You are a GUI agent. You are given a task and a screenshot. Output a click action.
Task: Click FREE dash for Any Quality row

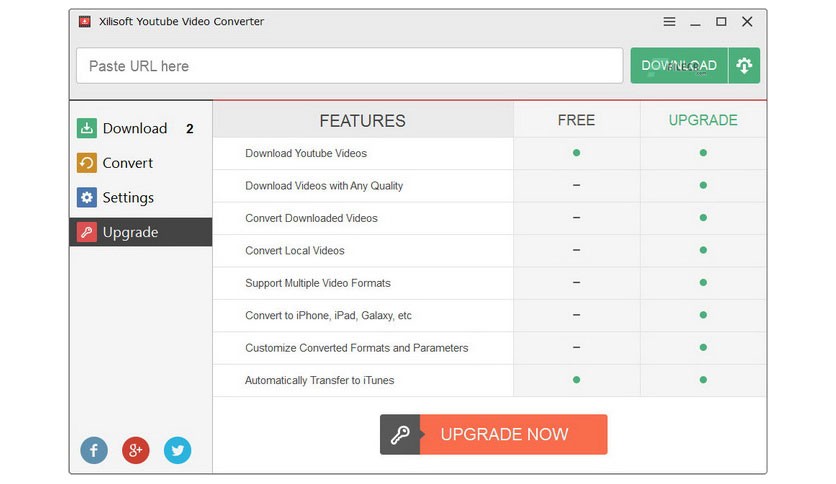tap(576, 185)
